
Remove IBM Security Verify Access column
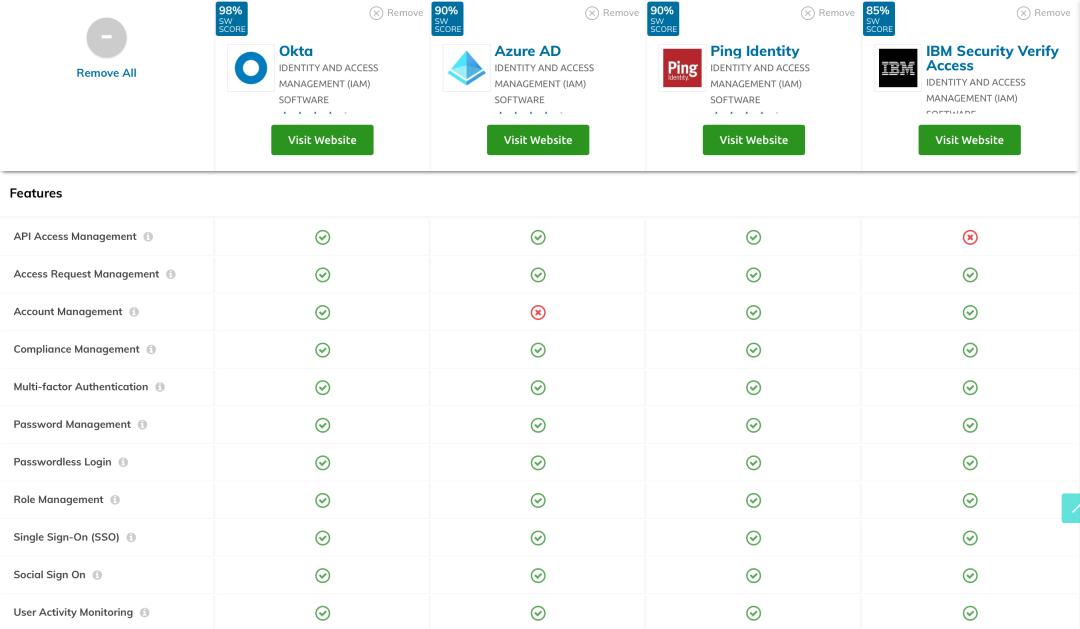click(1043, 13)
